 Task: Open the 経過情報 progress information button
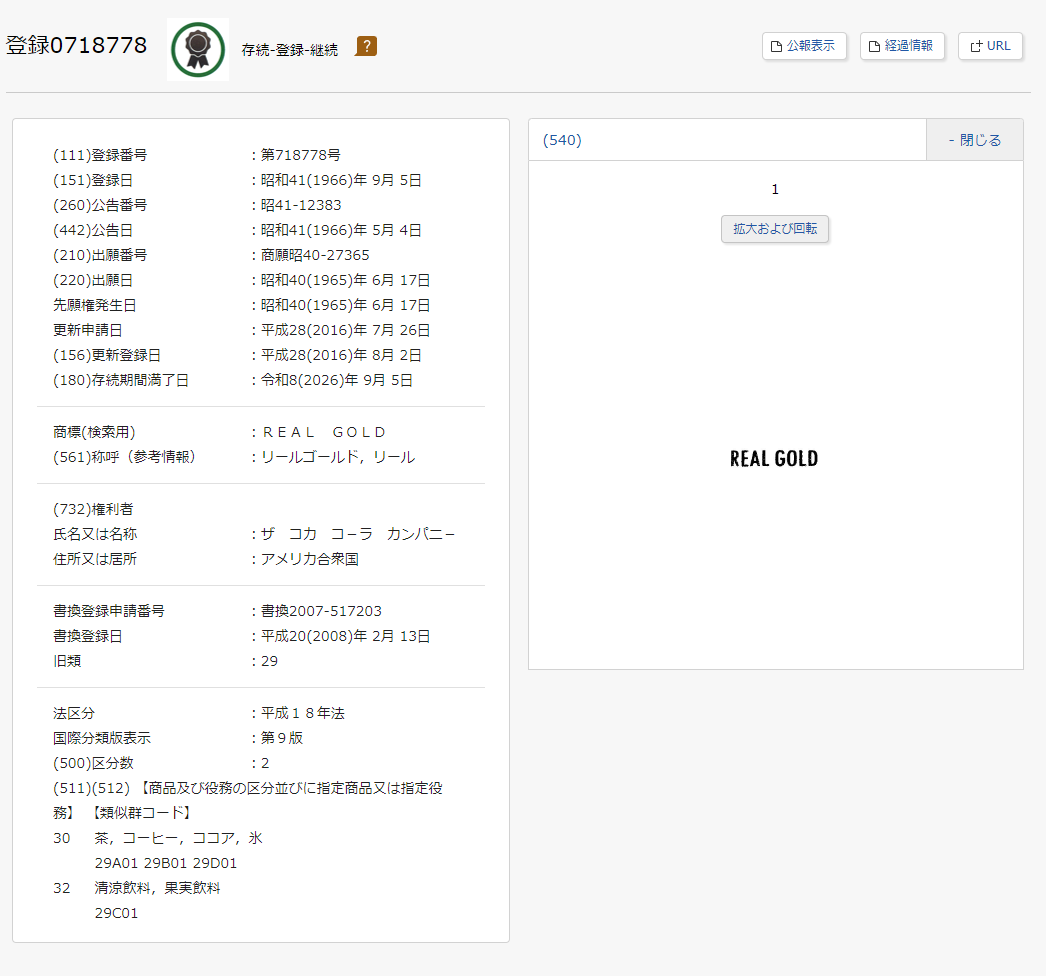click(x=902, y=46)
